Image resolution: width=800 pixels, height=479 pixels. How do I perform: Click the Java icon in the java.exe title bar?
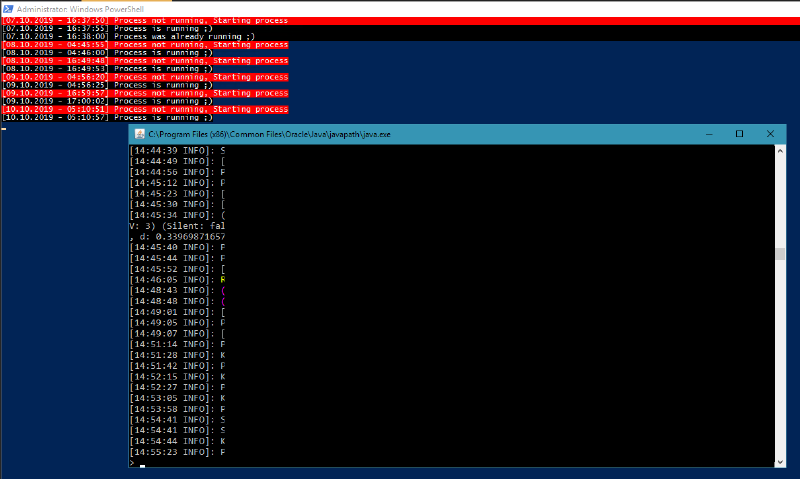pyautogui.click(x=139, y=134)
